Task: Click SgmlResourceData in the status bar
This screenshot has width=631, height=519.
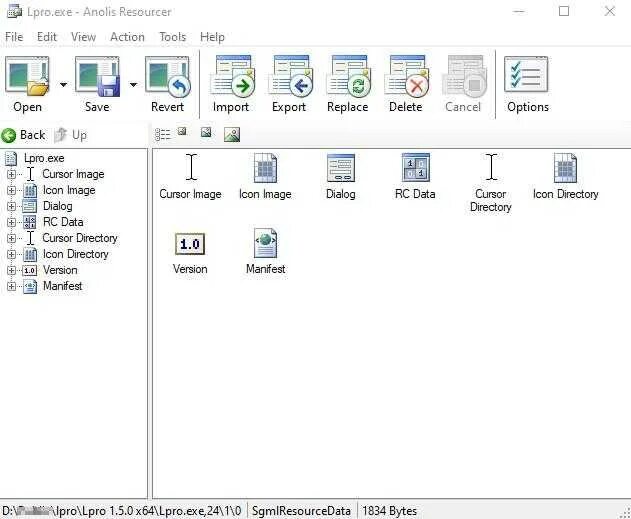Action: (301, 511)
